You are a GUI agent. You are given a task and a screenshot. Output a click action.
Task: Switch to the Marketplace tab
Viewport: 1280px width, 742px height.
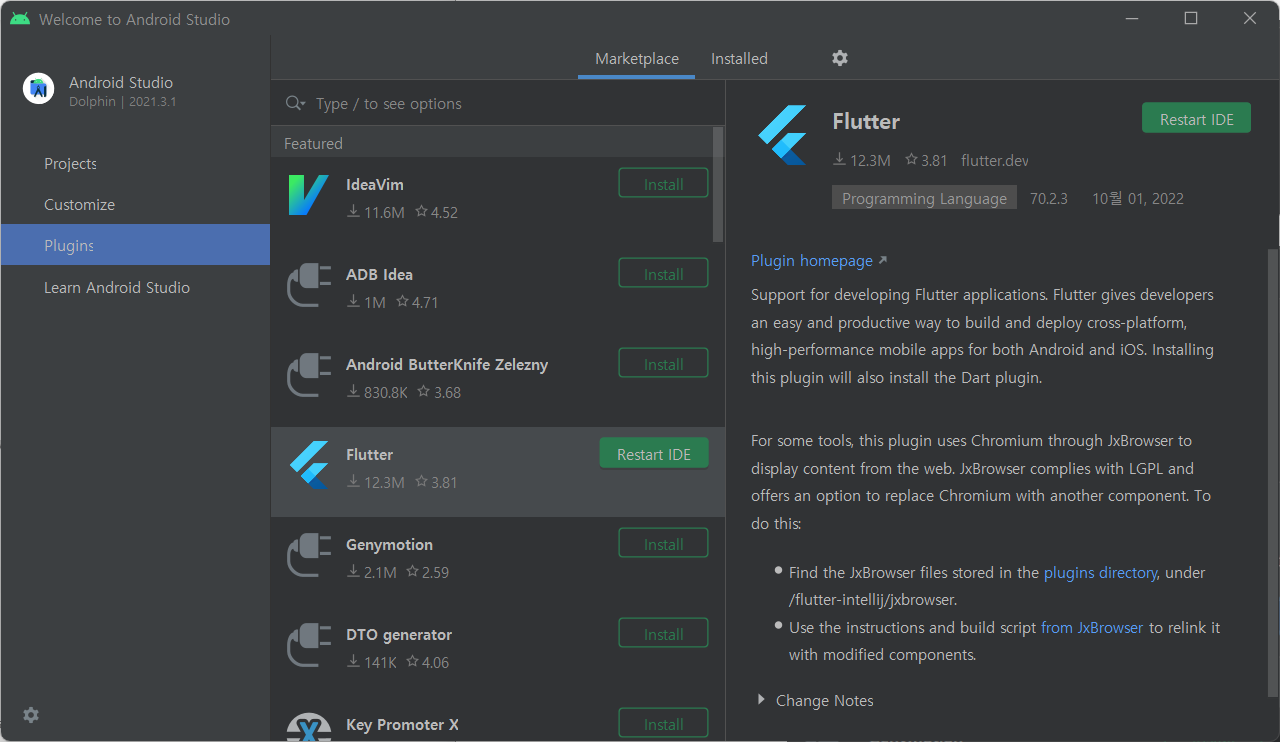637,59
